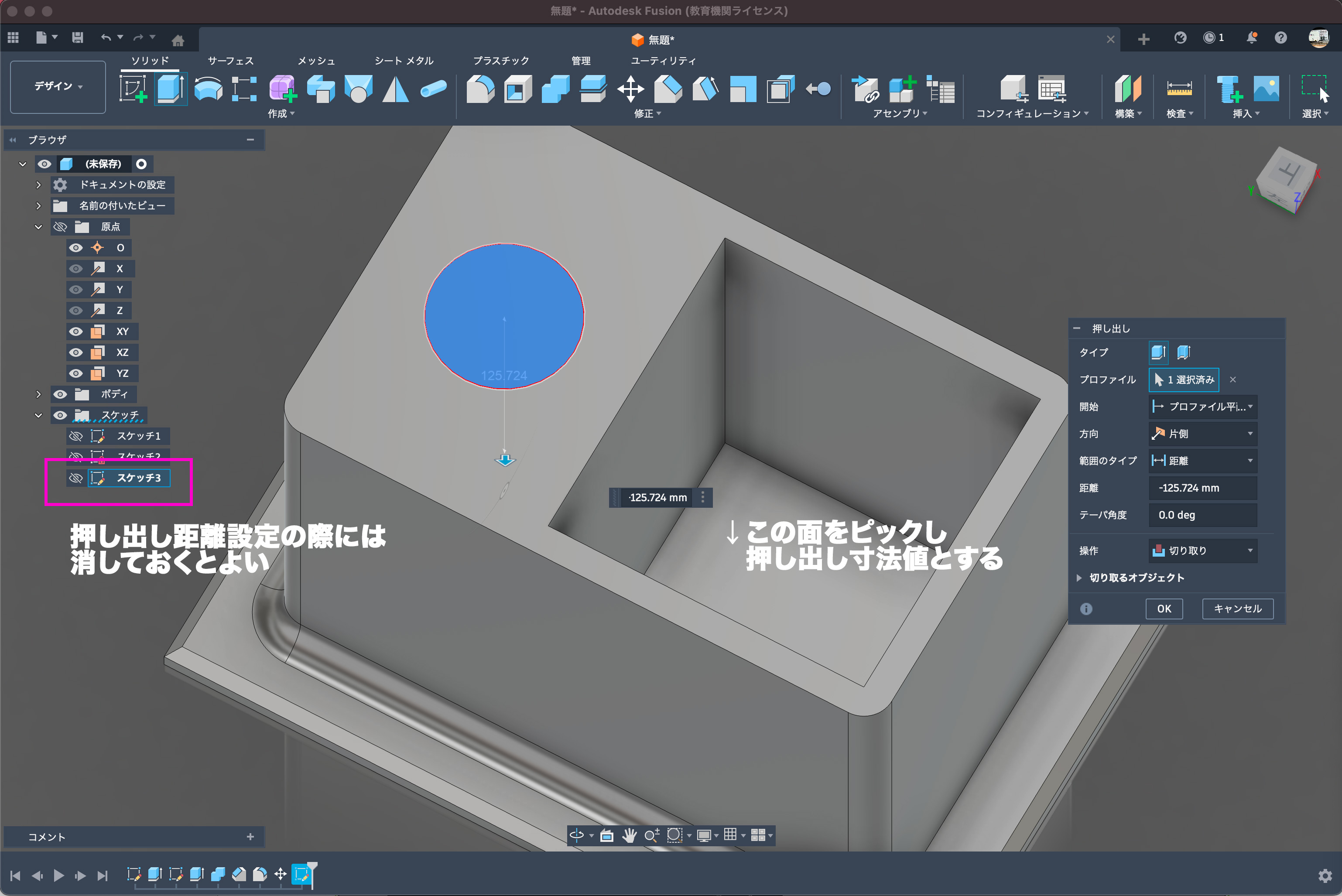Select the Fillet tool in Modify
The image size is (1342, 896).
(480, 89)
